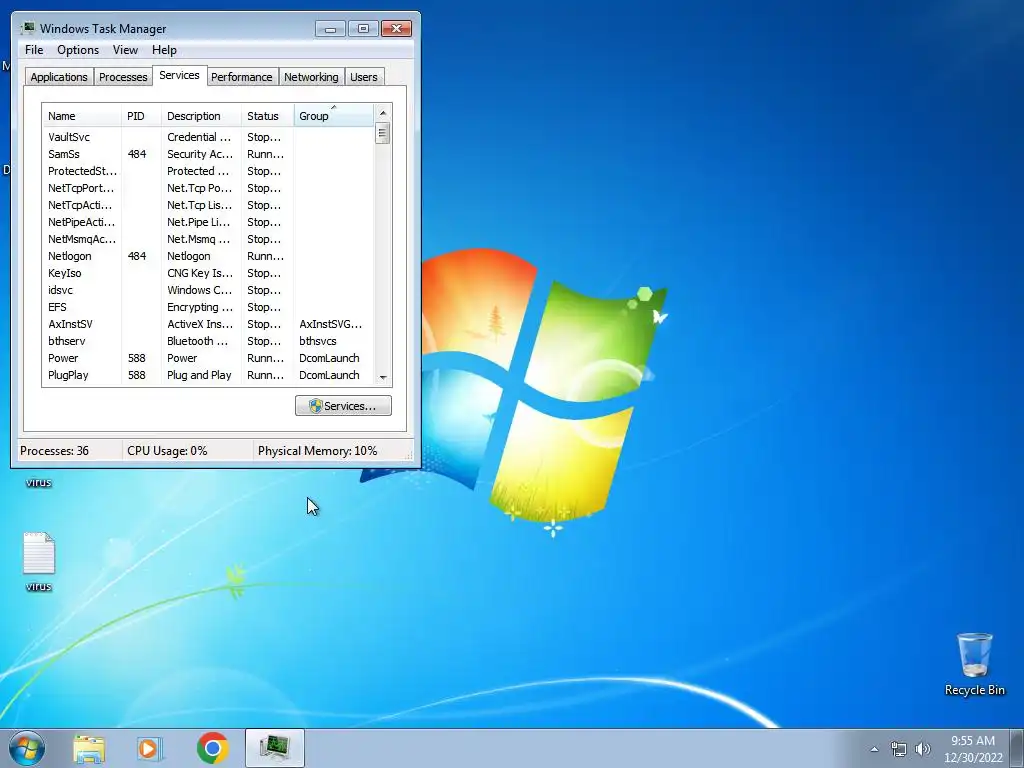Select the AxInstSV service row
This screenshot has height=768, width=1024.
pos(208,324)
